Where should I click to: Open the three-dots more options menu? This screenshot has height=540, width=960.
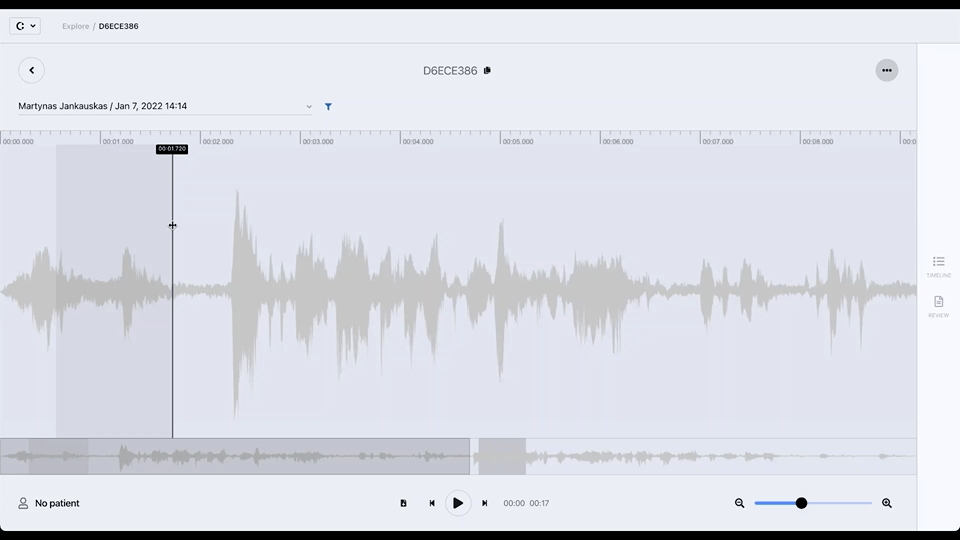pyautogui.click(x=886, y=70)
